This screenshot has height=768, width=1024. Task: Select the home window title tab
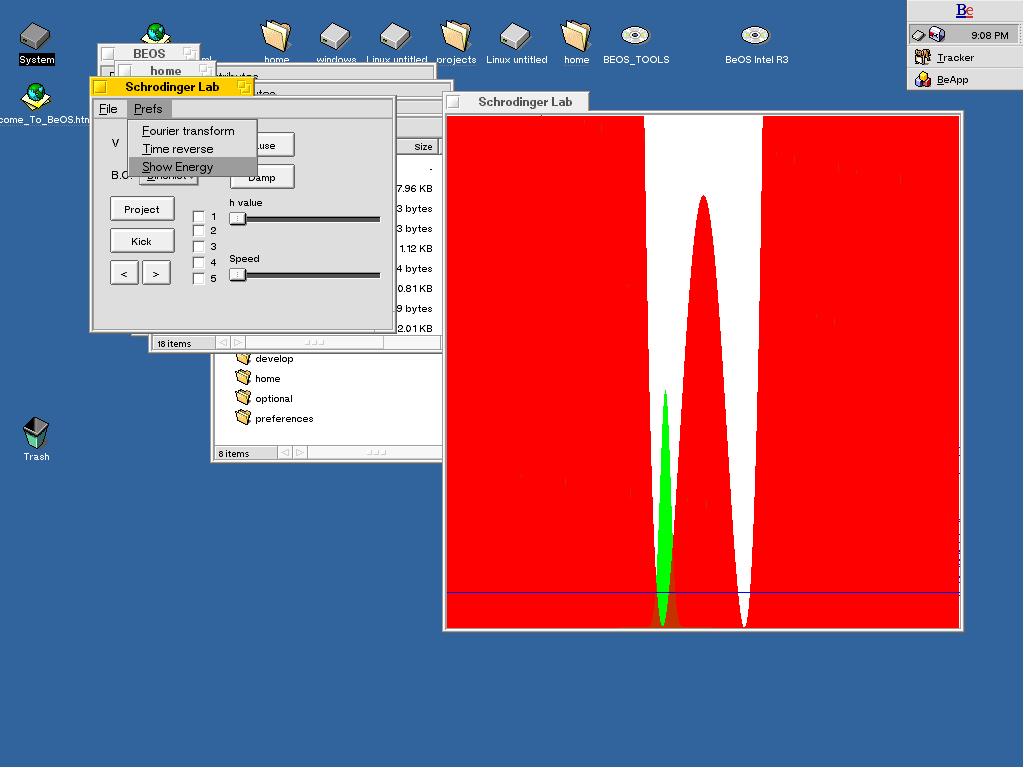pos(165,71)
